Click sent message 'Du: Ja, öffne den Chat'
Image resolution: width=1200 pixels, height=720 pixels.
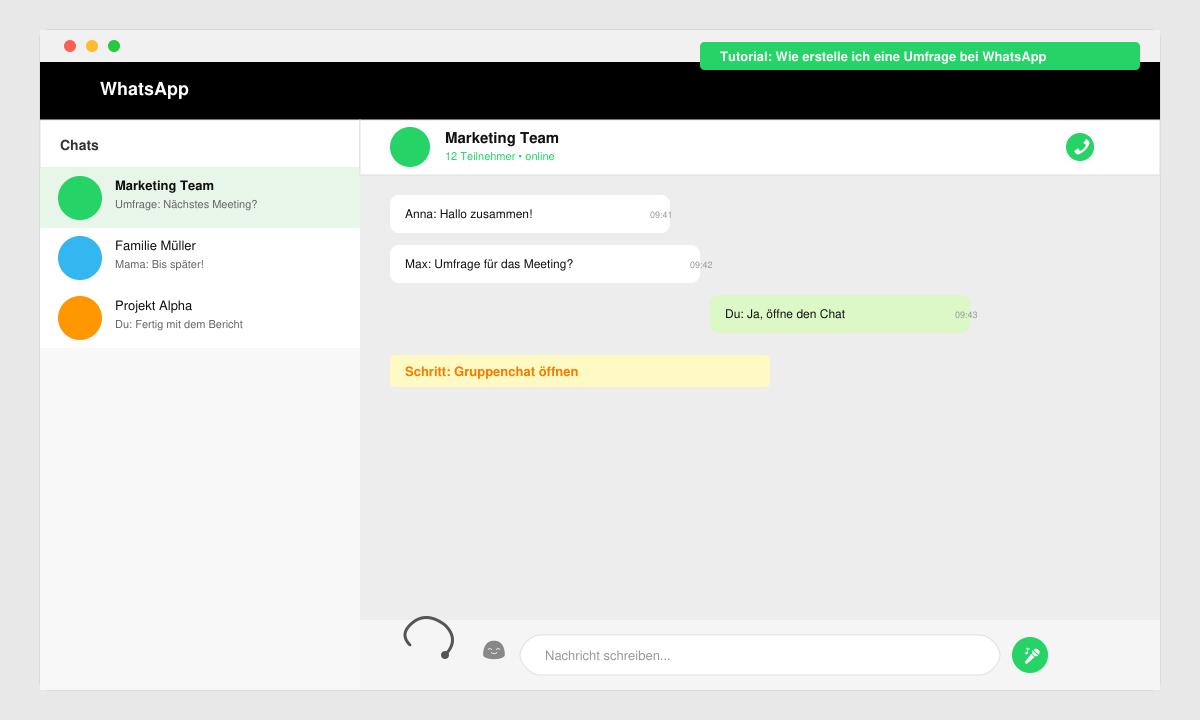pyautogui.click(x=840, y=314)
